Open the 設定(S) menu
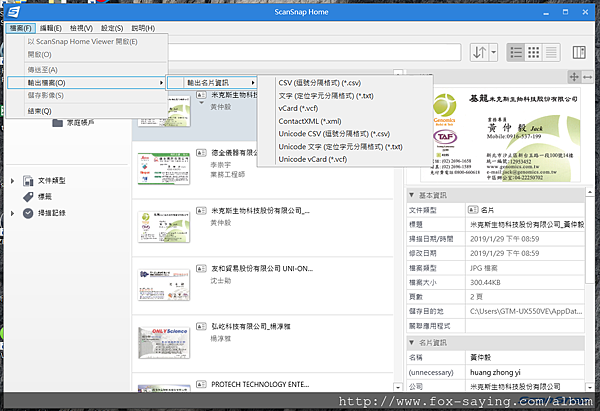The height and width of the screenshot is (411, 600). [x=112, y=28]
